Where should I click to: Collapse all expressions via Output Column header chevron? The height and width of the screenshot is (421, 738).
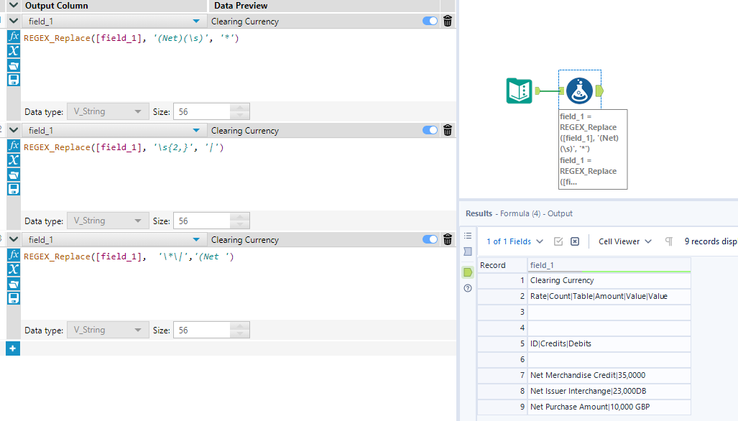pyautogui.click(x=14, y=6)
